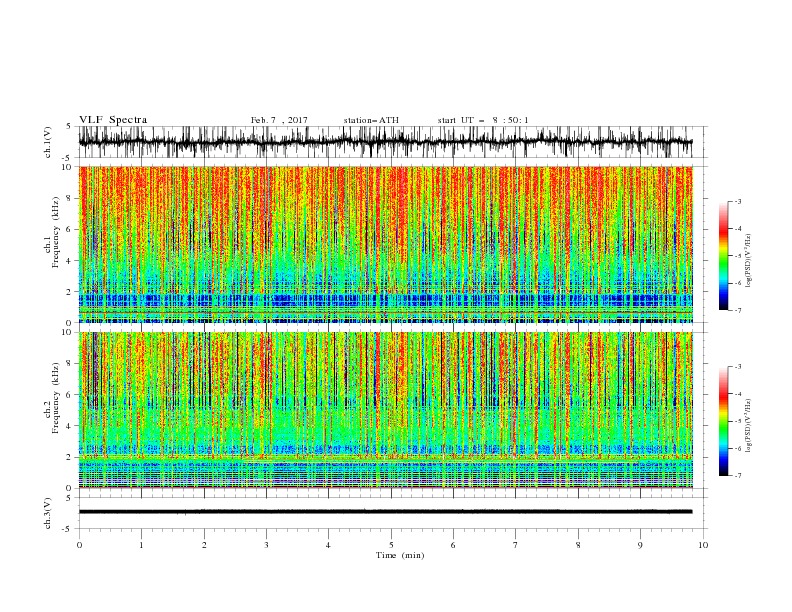Screen dimensions: 792x612
Task: Click the '3' tick on time axis
Action: [266, 545]
